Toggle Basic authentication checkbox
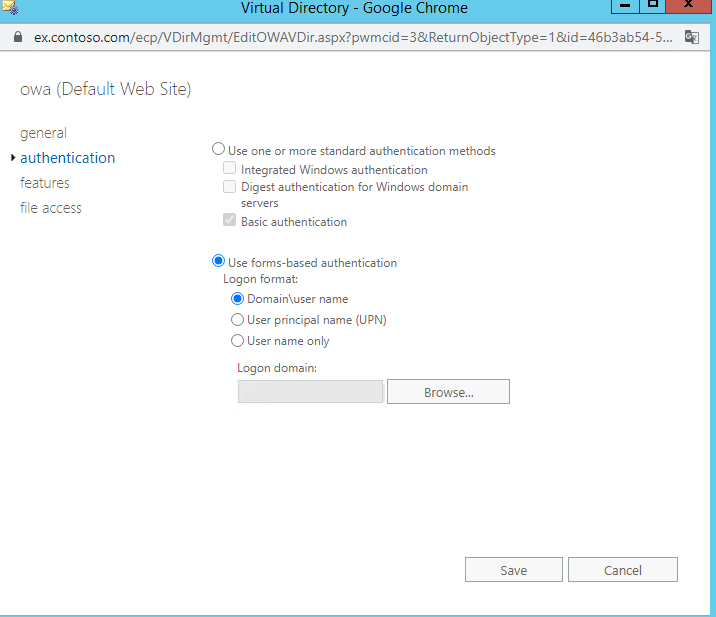The image size is (716, 617). point(229,220)
